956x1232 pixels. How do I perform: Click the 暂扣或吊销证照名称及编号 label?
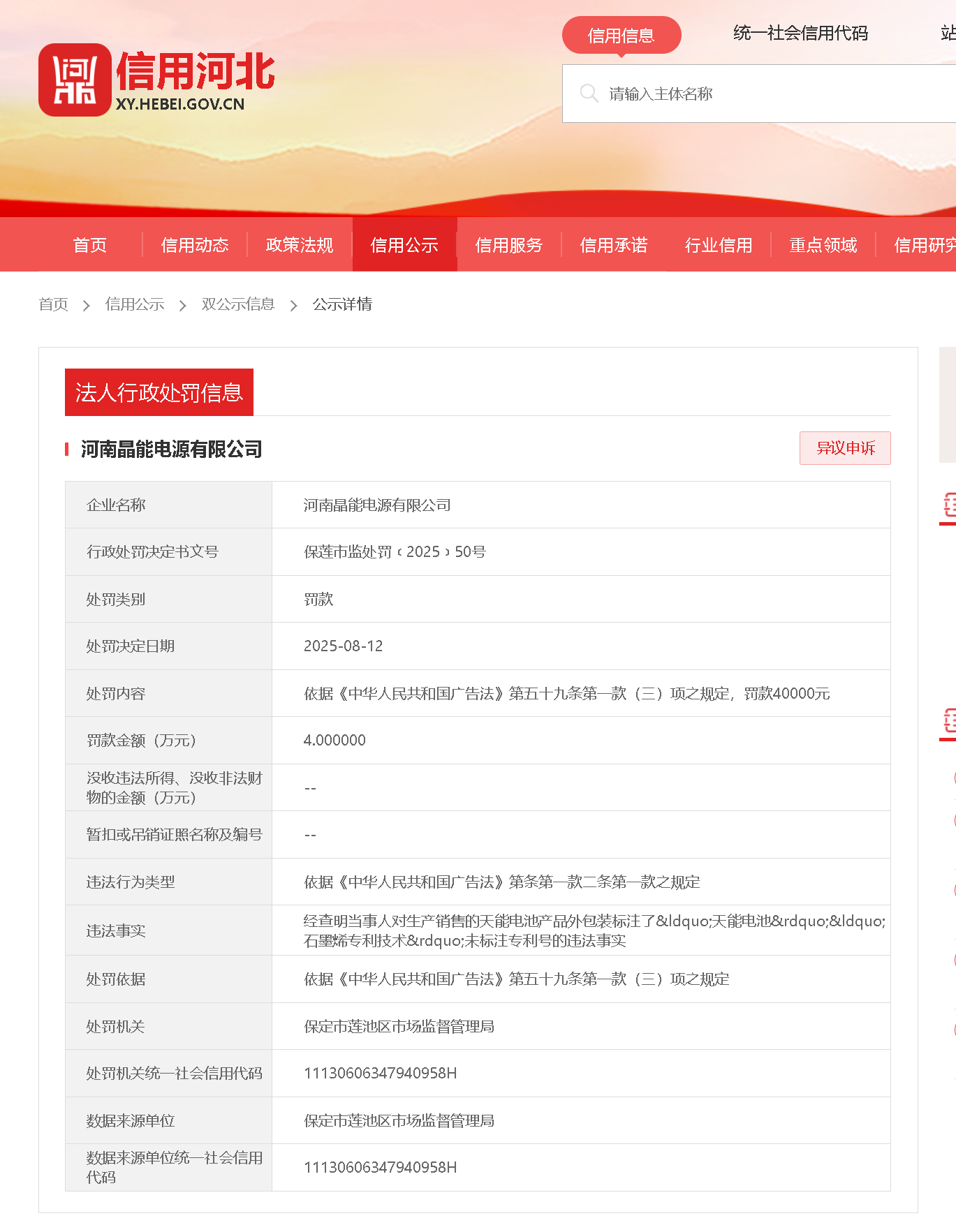(x=174, y=834)
